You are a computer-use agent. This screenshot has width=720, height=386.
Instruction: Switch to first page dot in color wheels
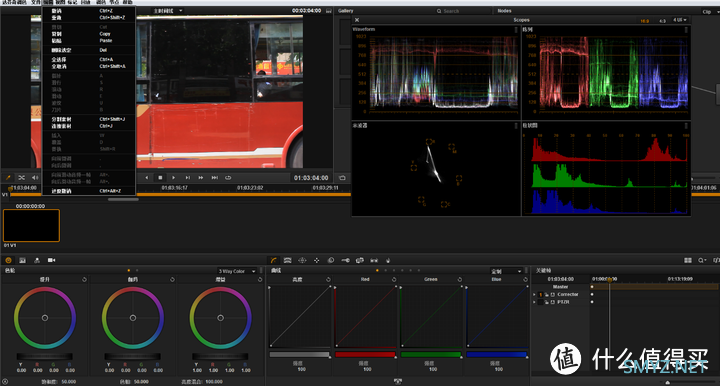coord(129,270)
